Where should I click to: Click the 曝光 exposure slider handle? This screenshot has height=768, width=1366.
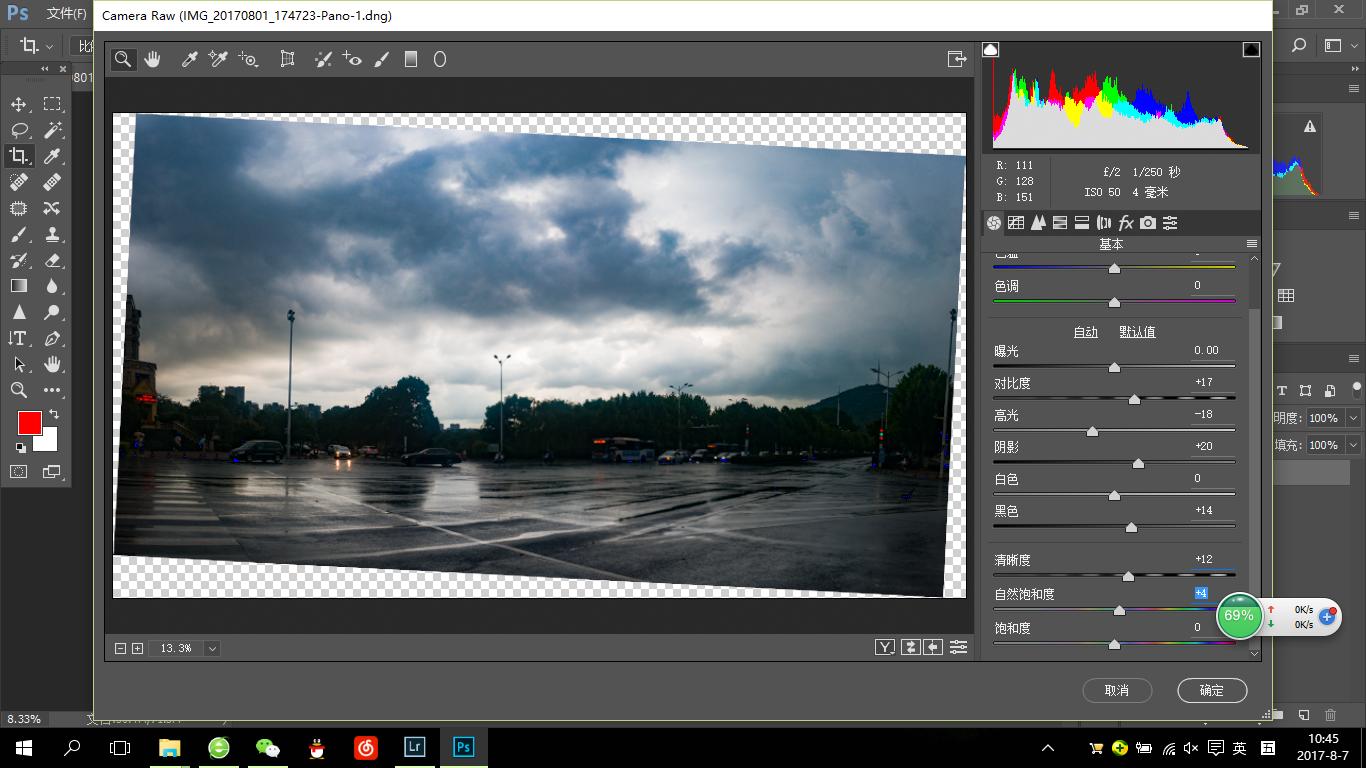pos(1114,367)
